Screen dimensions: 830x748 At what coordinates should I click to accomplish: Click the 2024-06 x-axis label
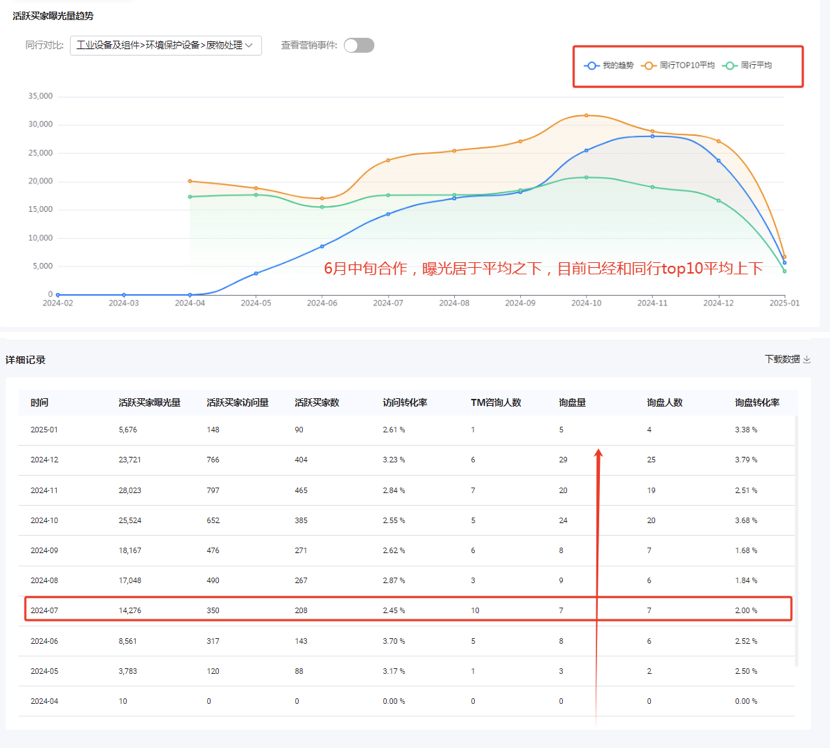point(322,303)
